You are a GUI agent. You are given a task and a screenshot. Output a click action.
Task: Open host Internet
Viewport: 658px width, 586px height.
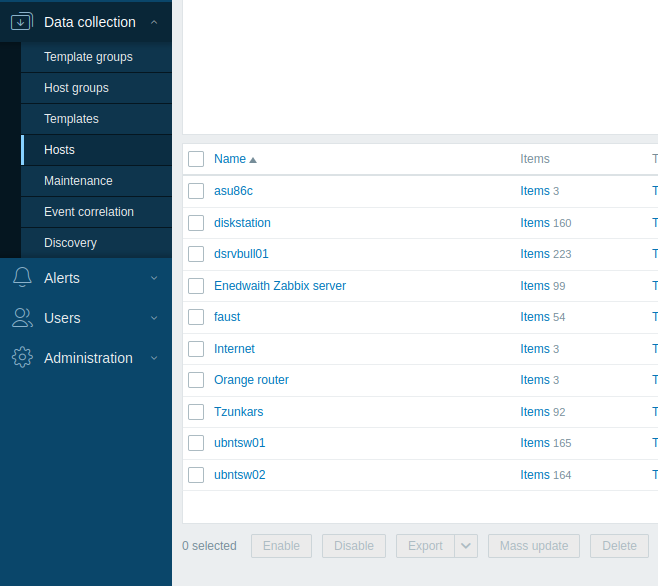pyautogui.click(x=234, y=349)
